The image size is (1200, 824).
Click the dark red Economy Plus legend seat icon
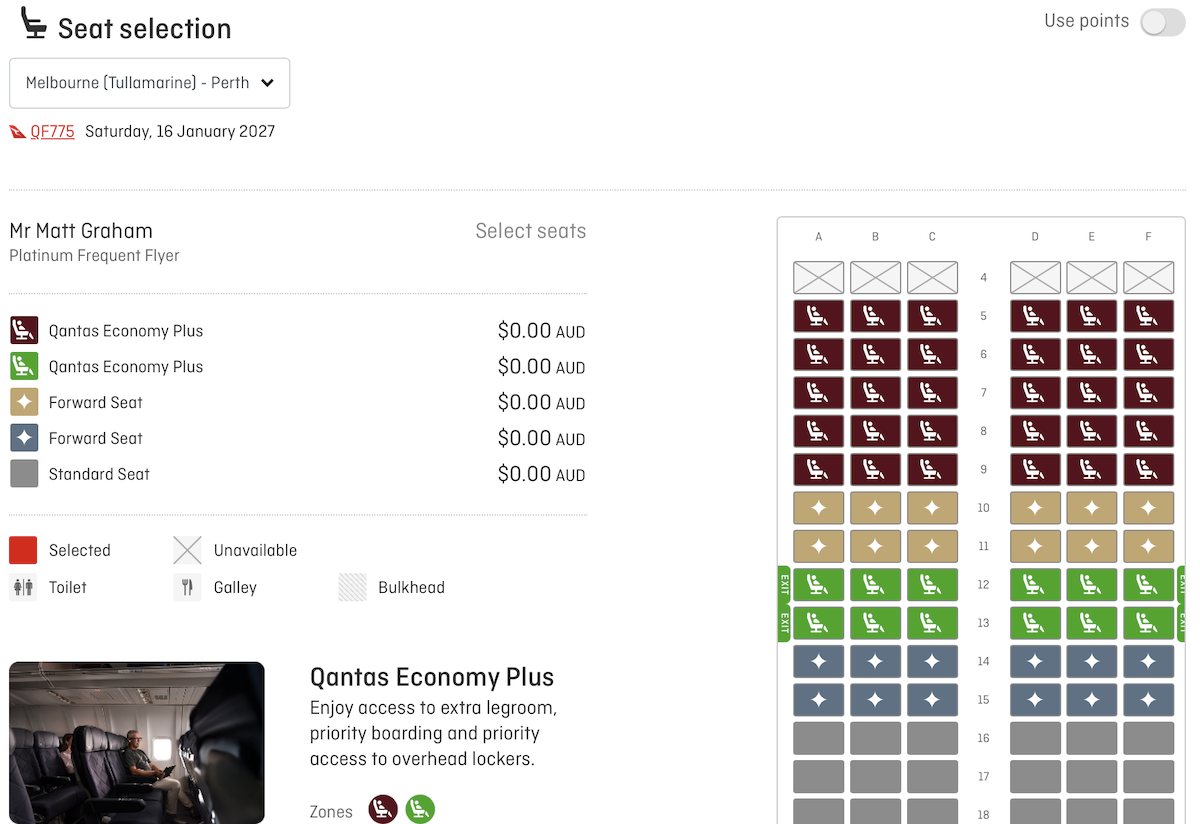23,330
